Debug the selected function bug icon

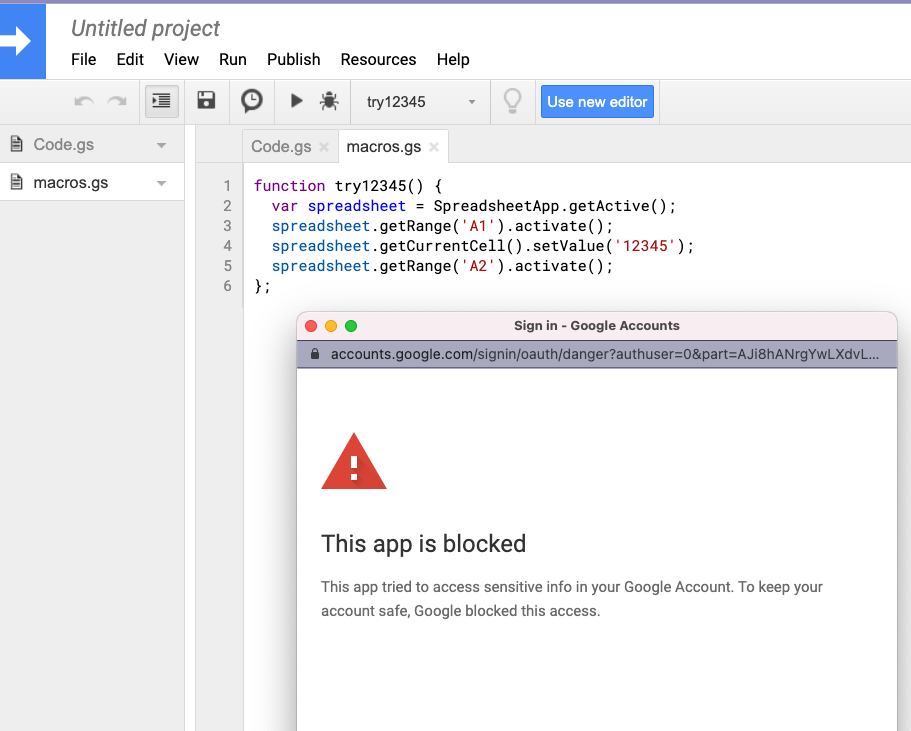pos(328,101)
